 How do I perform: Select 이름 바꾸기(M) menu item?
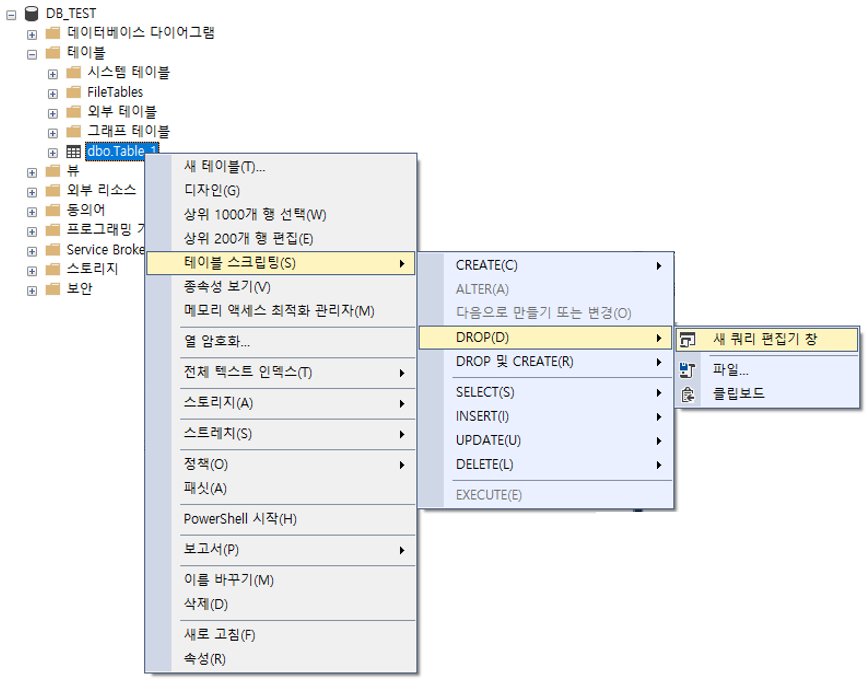(281, 580)
